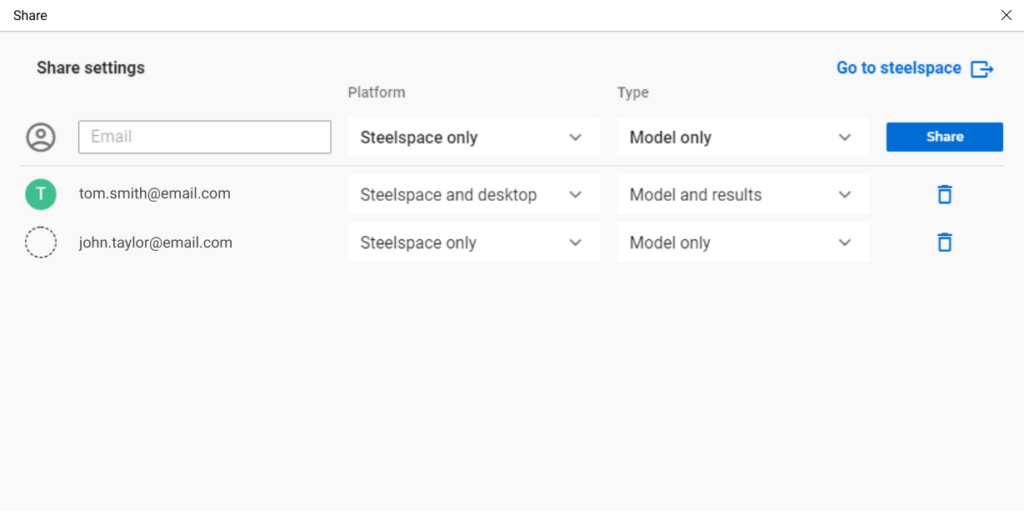Select the john.taylor@email.com entry
Image resolution: width=1024 pixels, height=511 pixels.
[155, 242]
